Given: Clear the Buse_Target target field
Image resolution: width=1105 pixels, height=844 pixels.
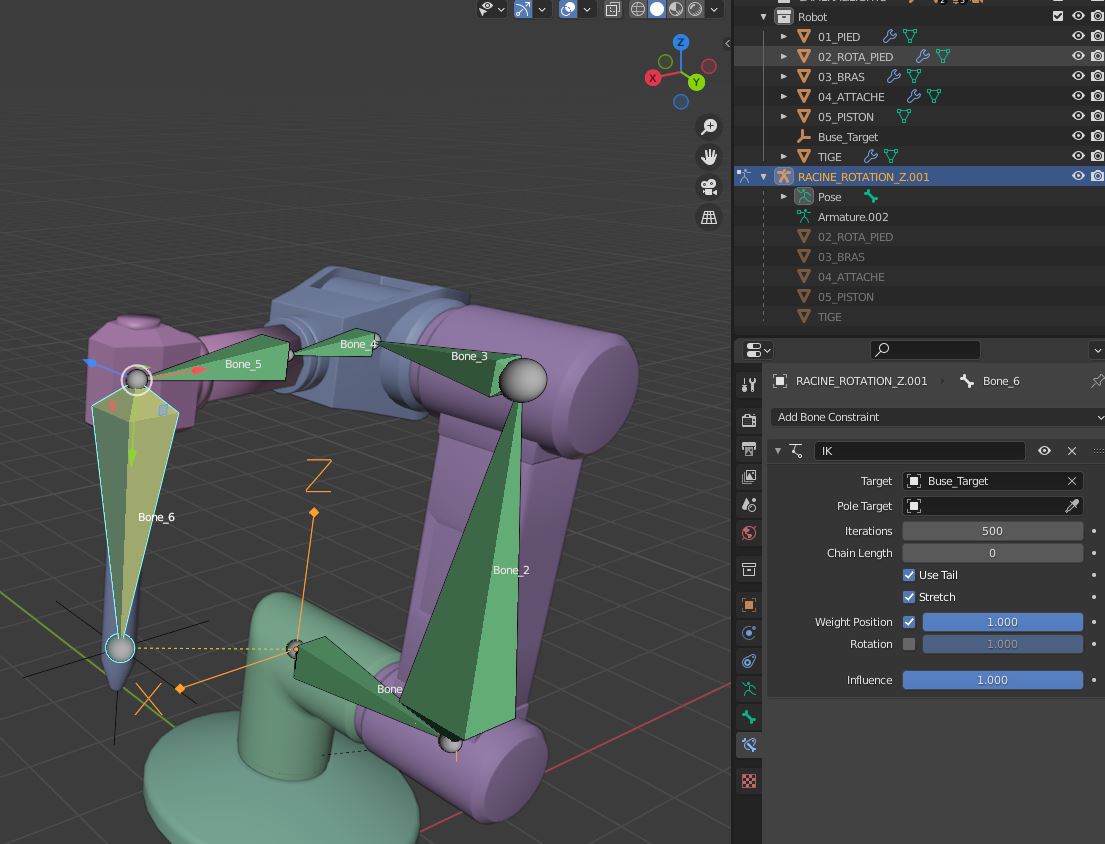Looking at the screenshot, I should pyautogui.click(x=1072, y=481).
